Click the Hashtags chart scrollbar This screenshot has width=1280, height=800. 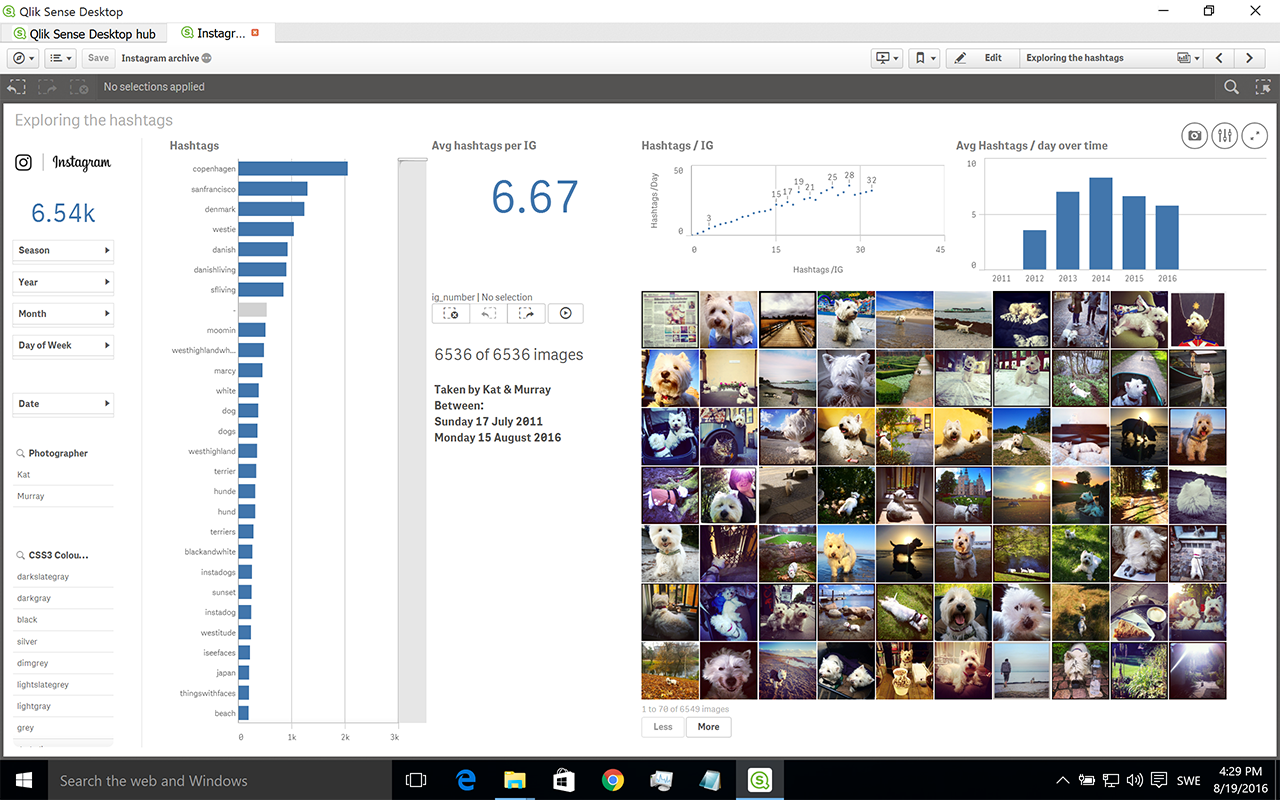tap(412, 440)
